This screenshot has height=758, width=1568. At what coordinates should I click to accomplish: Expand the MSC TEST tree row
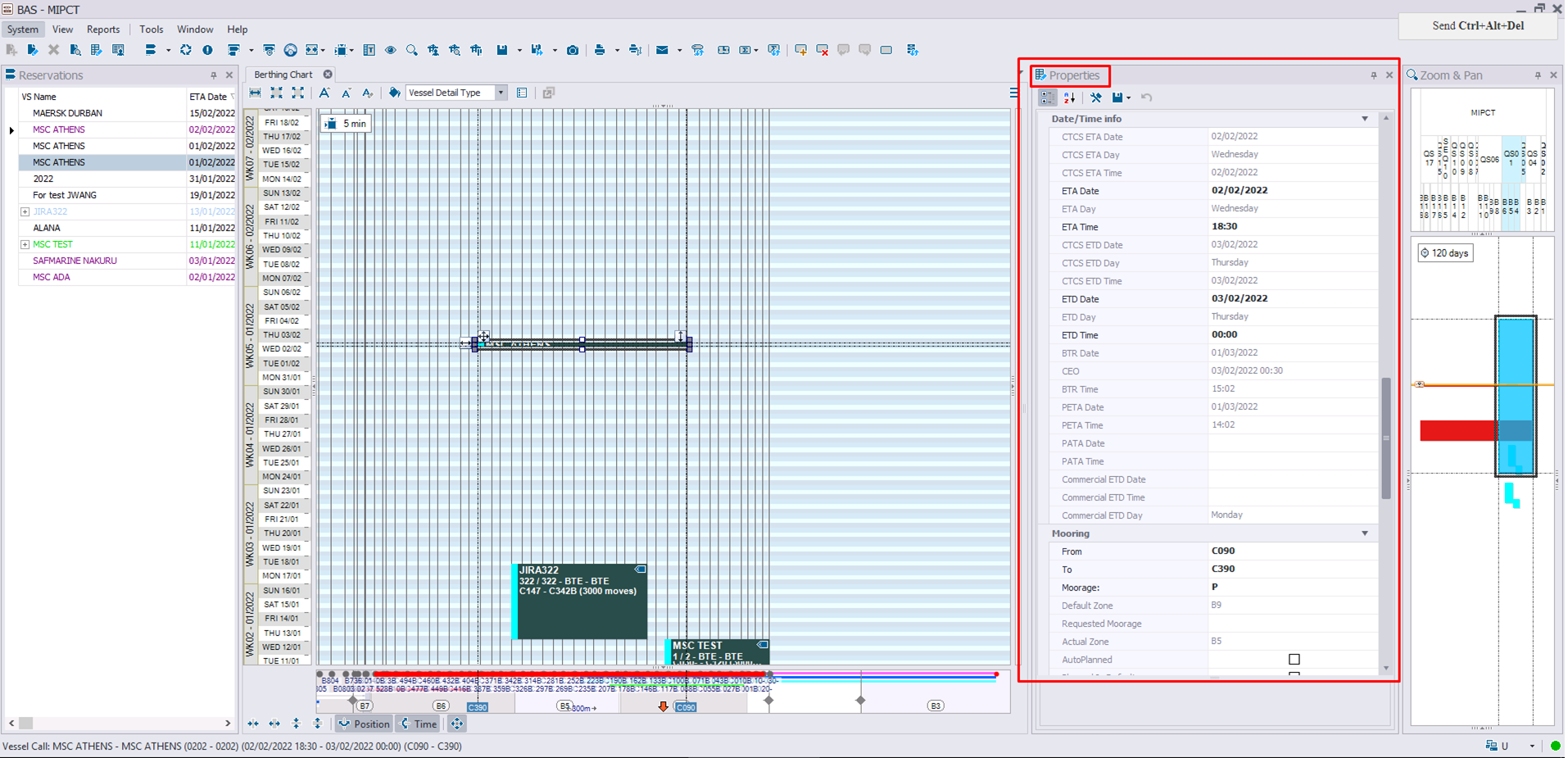point(25,244)
